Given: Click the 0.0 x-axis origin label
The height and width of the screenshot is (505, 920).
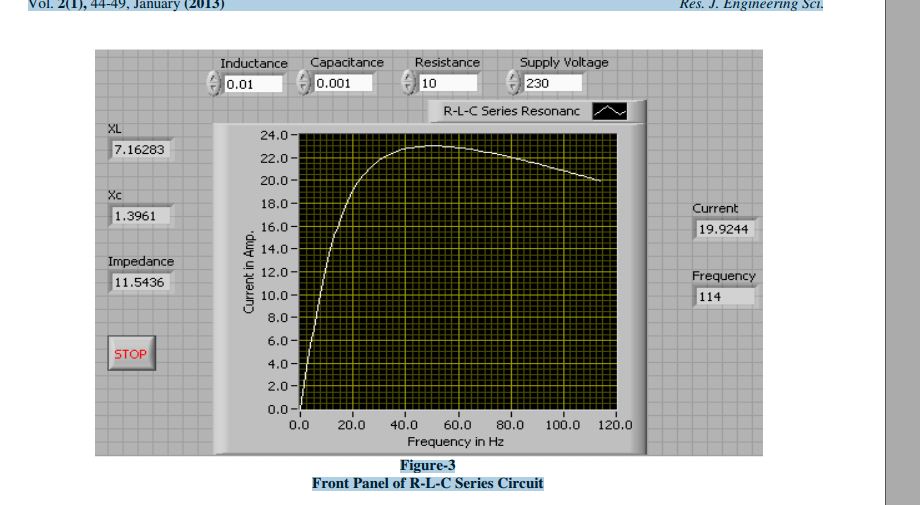Looking at the screenshot, I should click(x=299, y=425).
